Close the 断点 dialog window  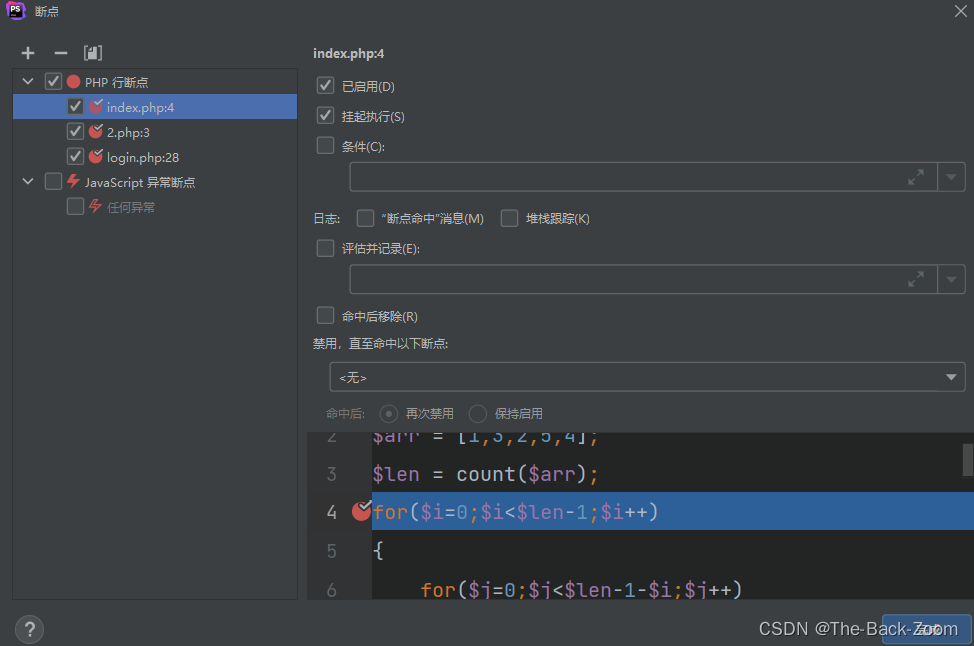(x=960, y=11)
